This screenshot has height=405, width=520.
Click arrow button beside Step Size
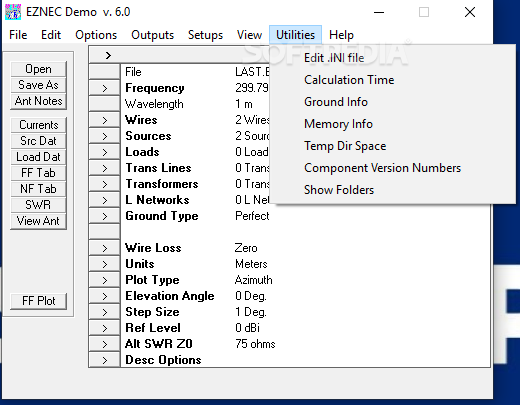click(x=105, y=312)
